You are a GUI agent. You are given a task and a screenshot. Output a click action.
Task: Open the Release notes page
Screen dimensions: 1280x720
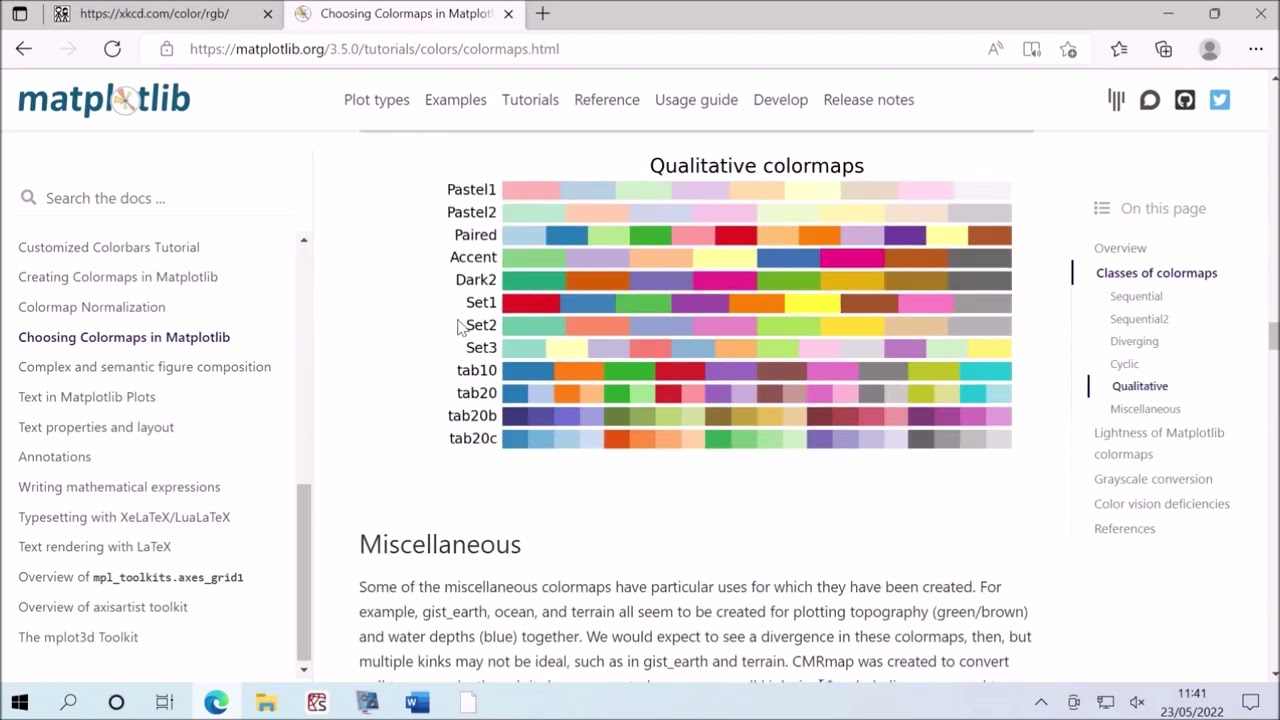[869, 100]
